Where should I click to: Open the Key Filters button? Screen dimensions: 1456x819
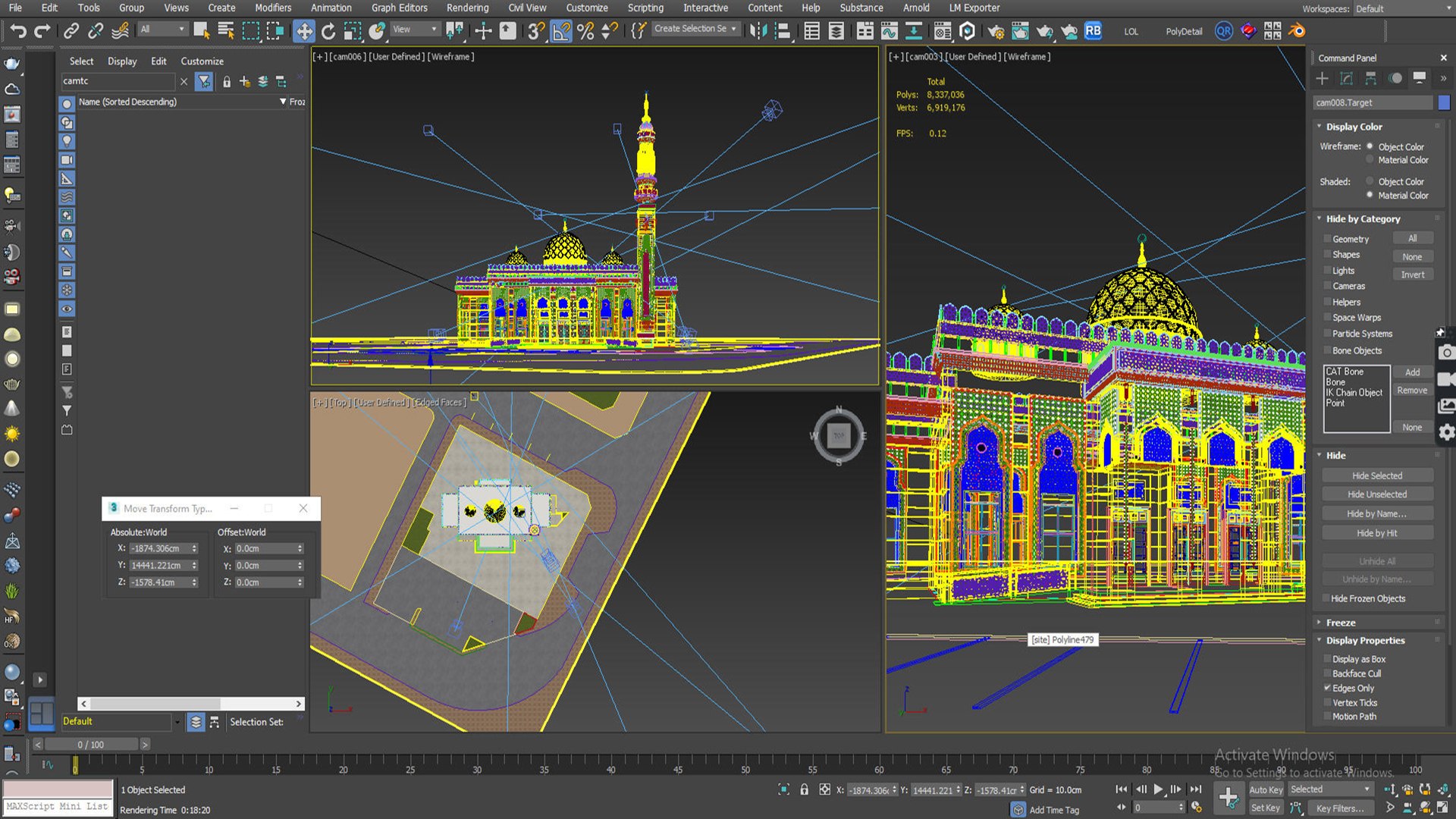(x=1339, y=808)
